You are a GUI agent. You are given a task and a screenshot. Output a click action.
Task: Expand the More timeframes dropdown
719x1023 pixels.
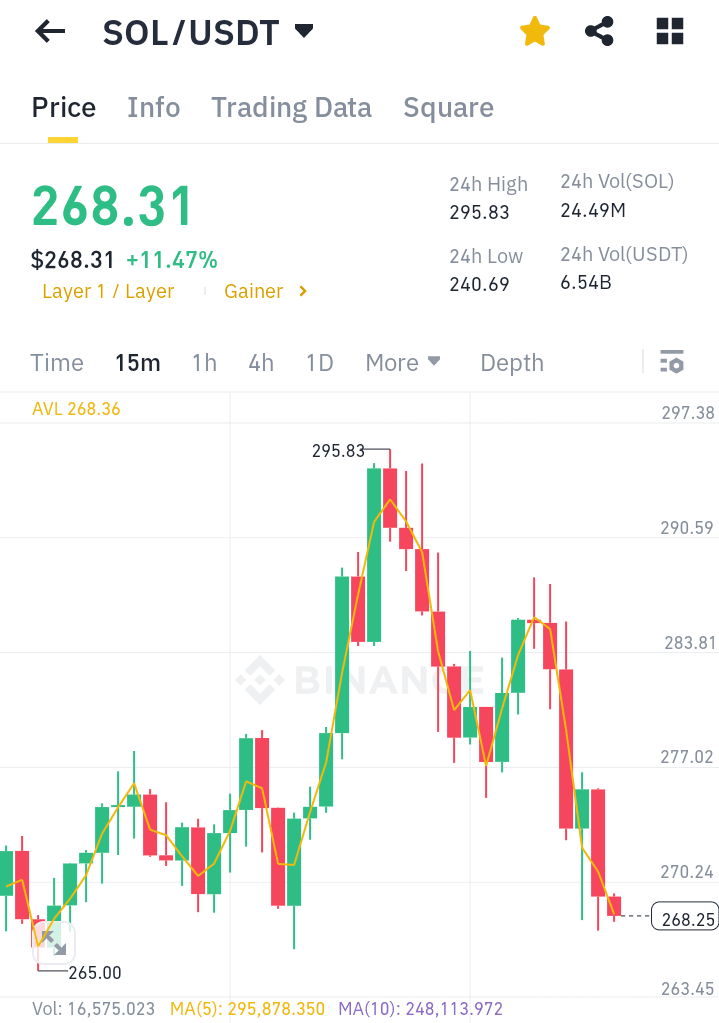403,362
